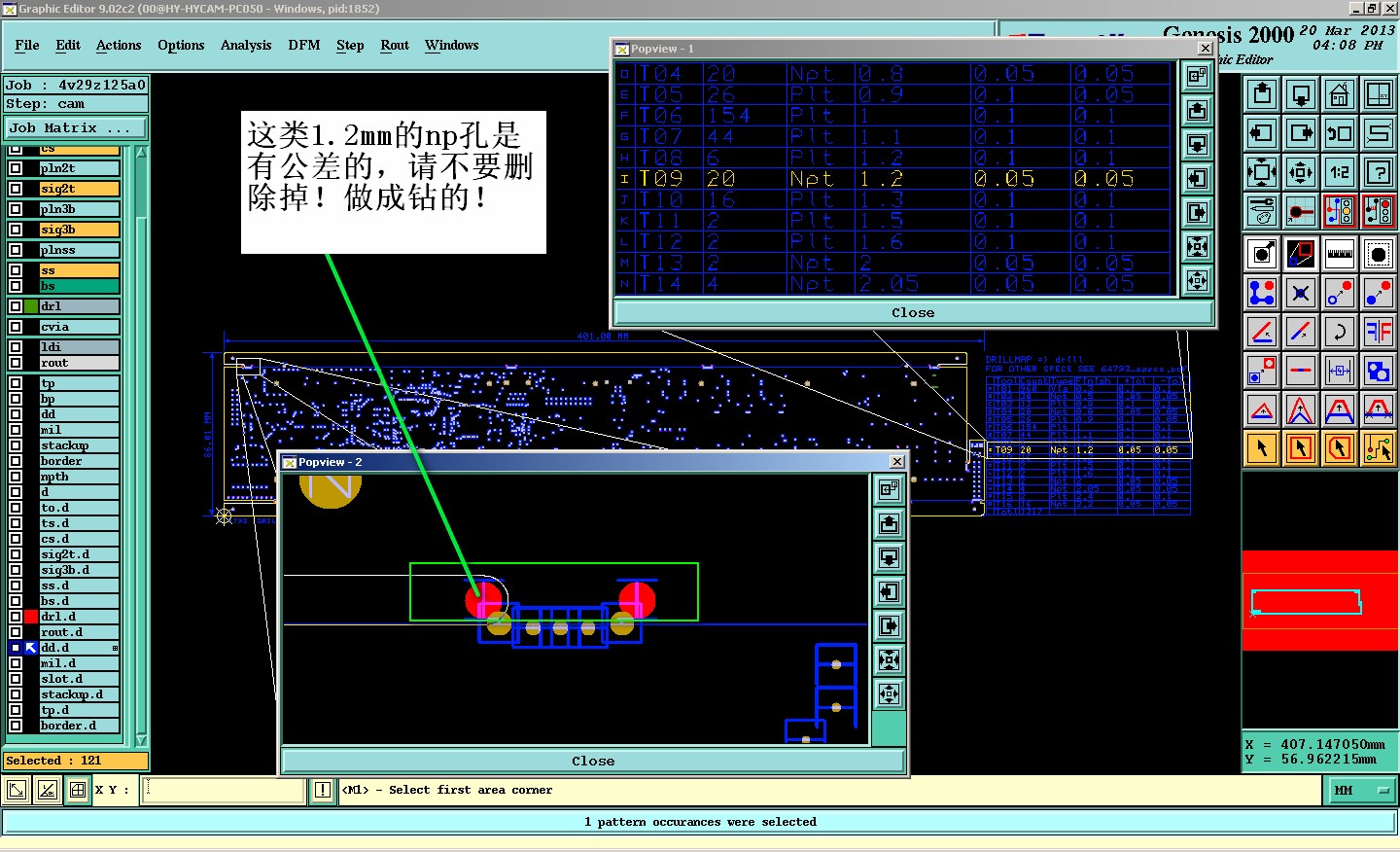Click the net select arrow icon
This screenshot has height=852, width=1400.
pos(1379,448)
